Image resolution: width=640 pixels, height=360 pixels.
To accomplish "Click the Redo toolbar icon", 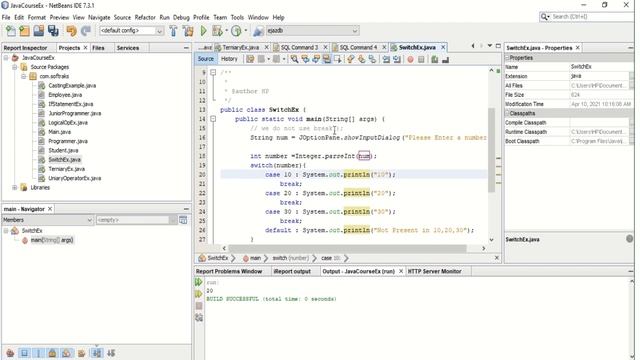I will (86, 31).
